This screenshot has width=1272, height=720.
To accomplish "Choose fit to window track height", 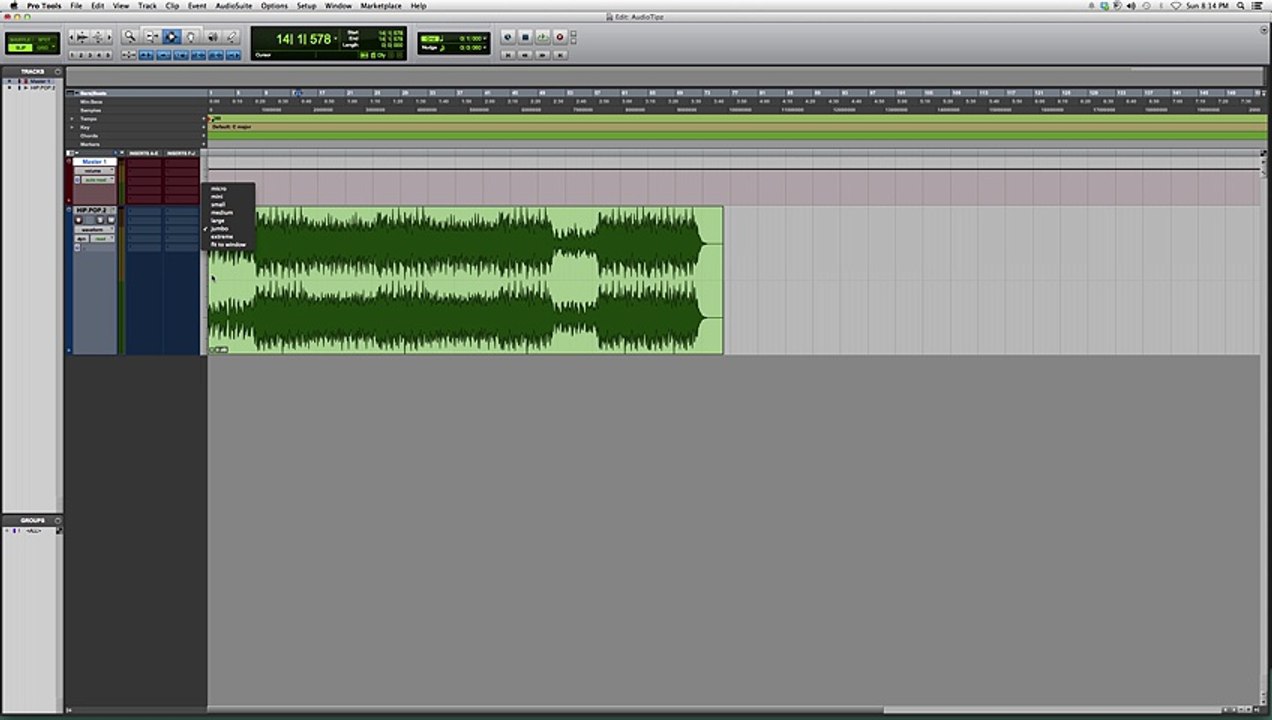I will tap(228, 245).
